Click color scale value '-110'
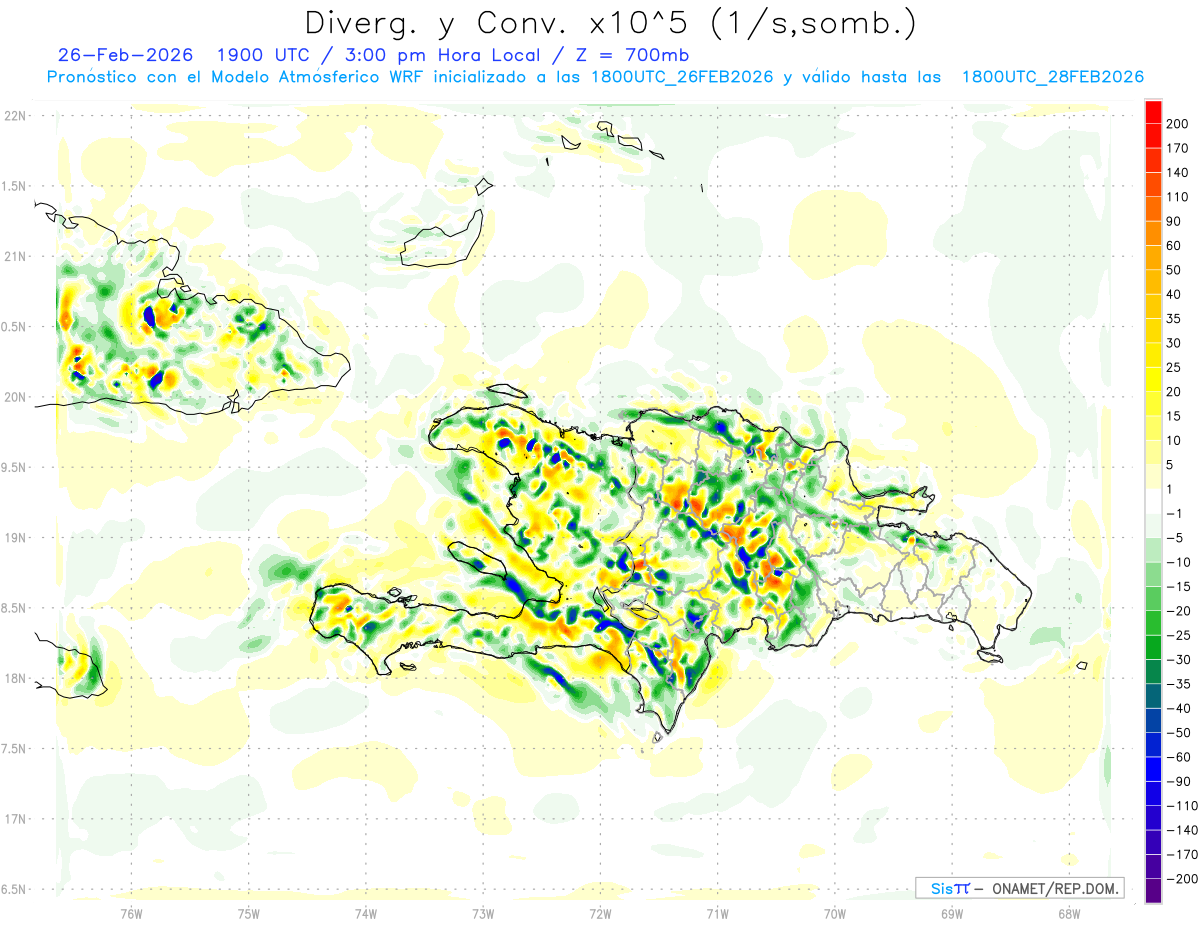The image size is (1200, 927). pyautogui.click(x=1184, y=806)
